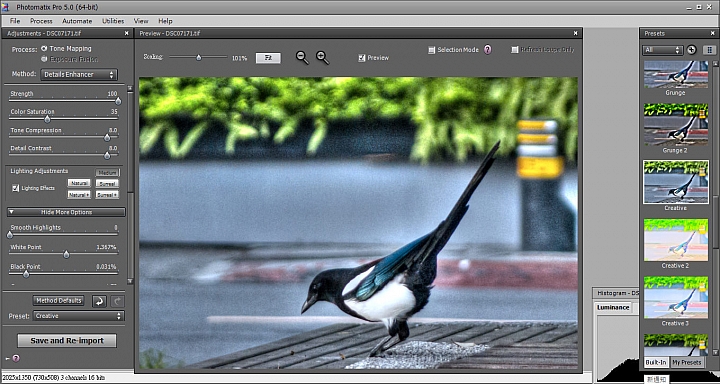The image size is (720, 384).
Task: Click the Smooth Highlights slider handle
Action: pyautogui.click(x=10, y=235)
